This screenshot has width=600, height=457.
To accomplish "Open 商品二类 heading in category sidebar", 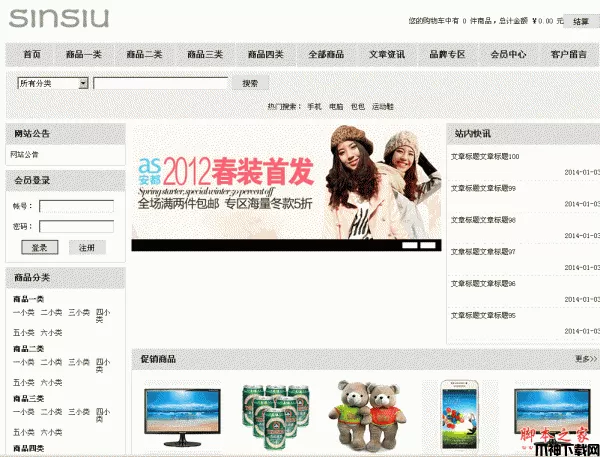I will click(x=28, y=349).
